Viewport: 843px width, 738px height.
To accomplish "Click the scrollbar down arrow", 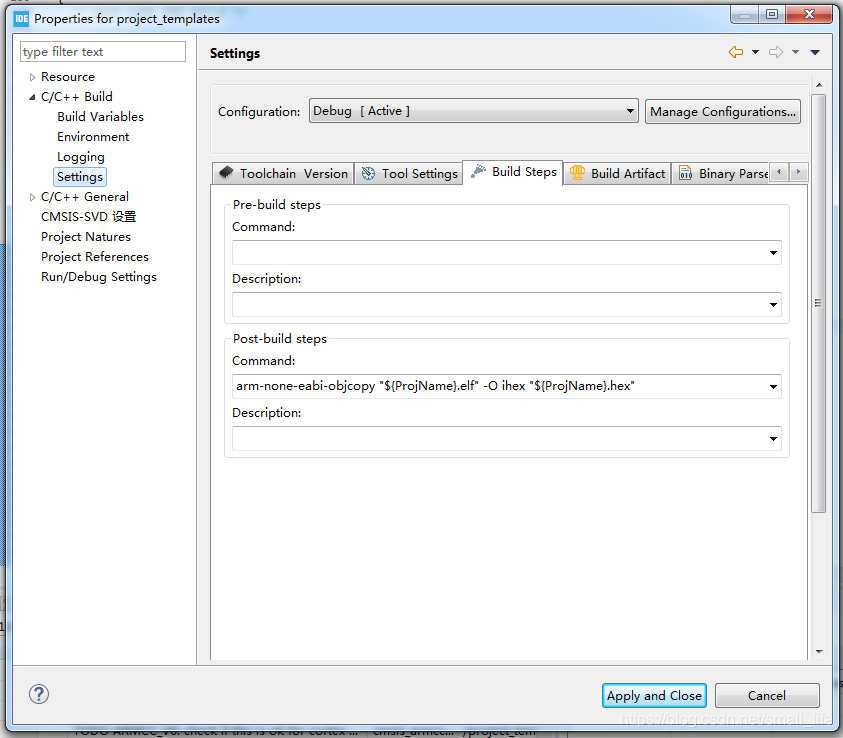I will pyautogui.click(x=819, y=651).
